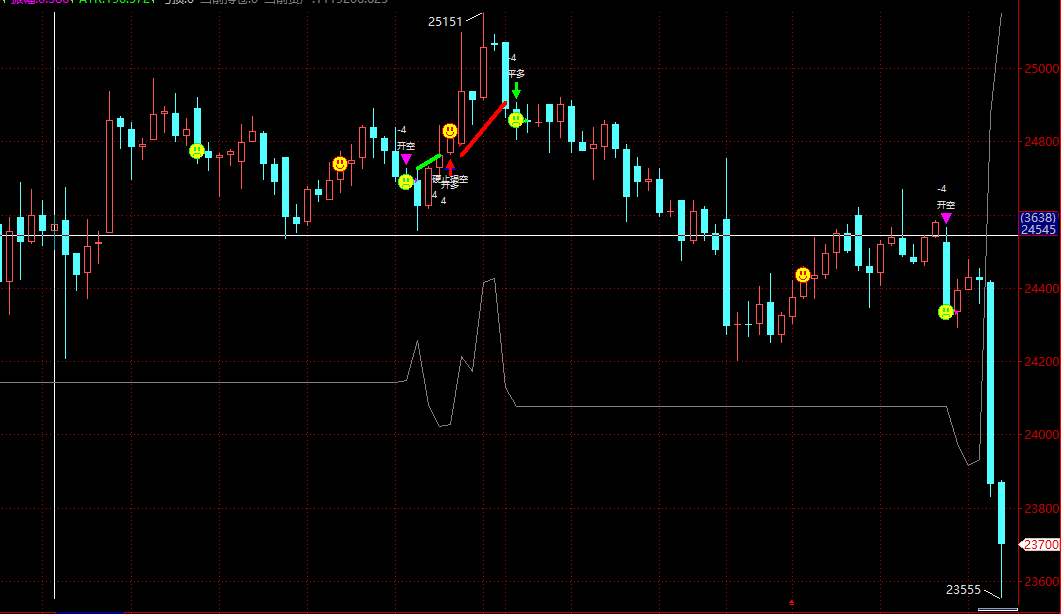Viewport: 1061px width, 614px height.
Task: Select the 23800 axis label
Action: 1041,508
